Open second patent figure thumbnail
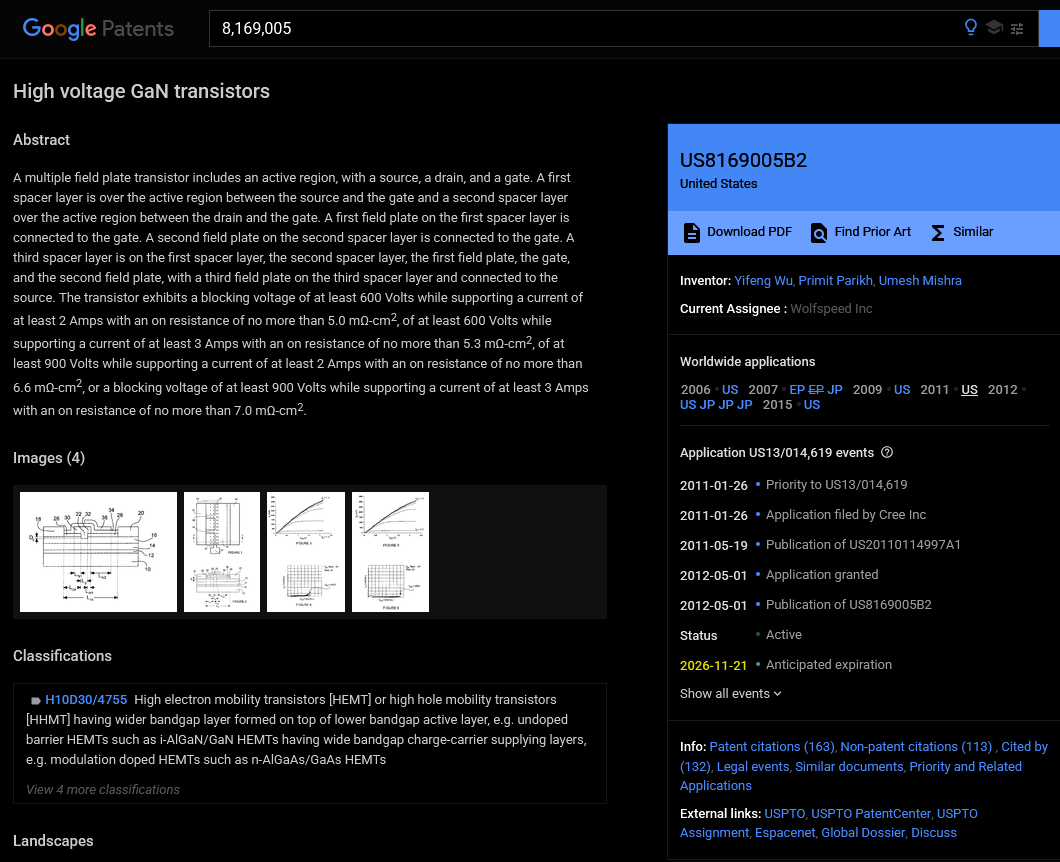 pos(222,552)
